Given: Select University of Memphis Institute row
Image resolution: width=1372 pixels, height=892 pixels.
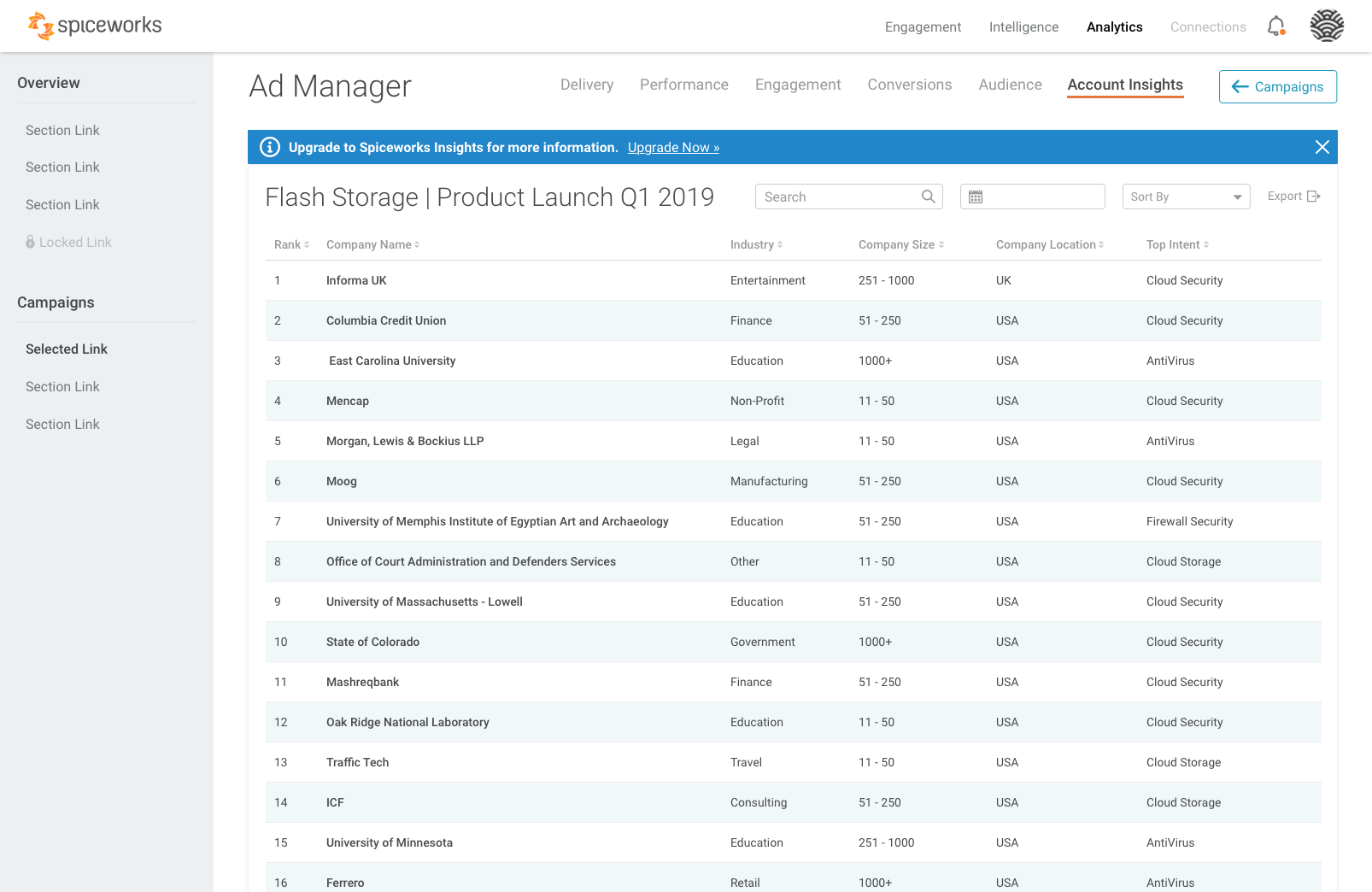Looking at the screenshot, I should click(793, 521).
